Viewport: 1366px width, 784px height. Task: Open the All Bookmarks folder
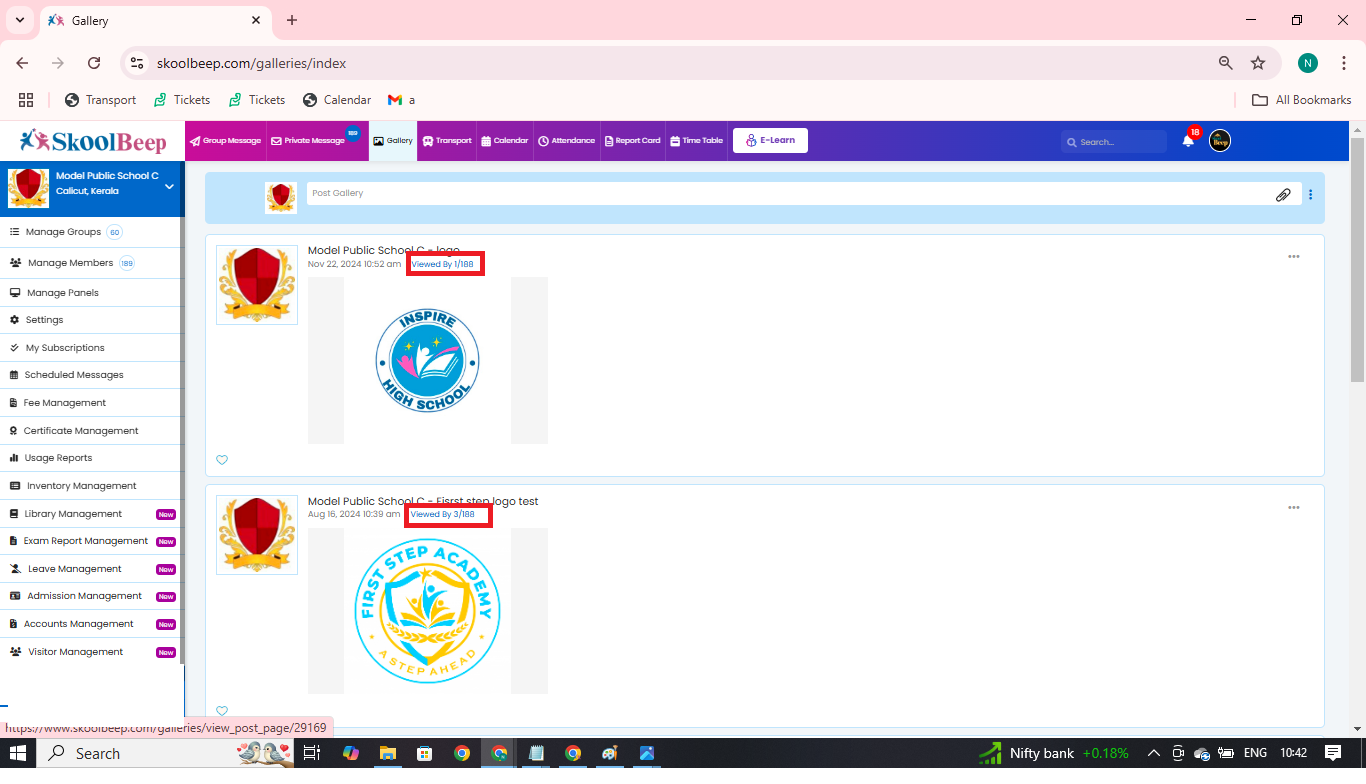[1302, 100]
